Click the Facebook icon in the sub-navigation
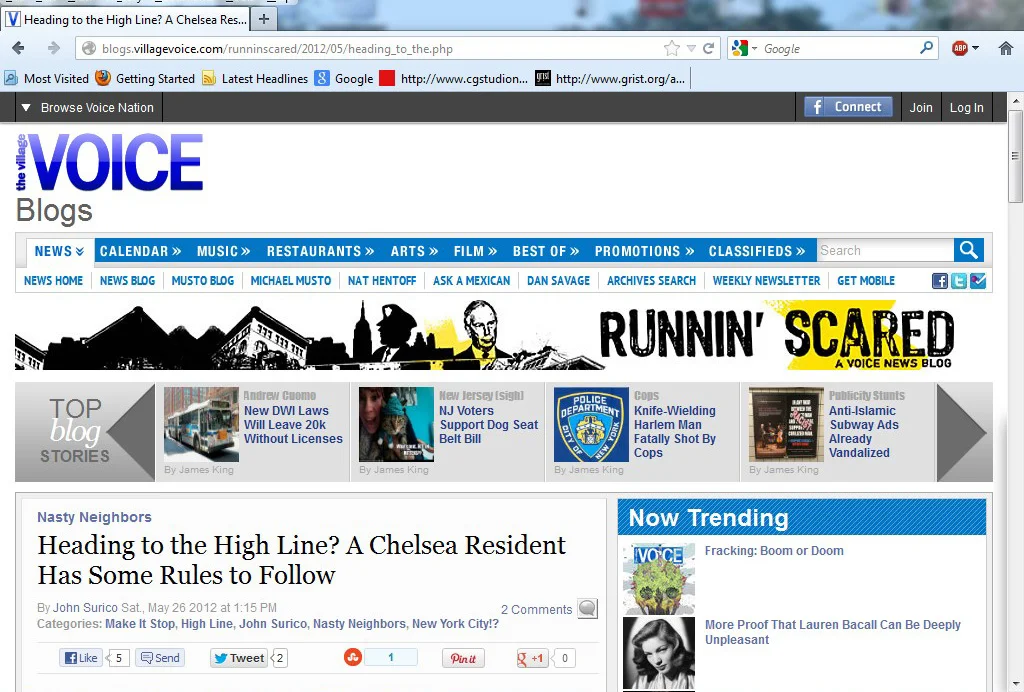This screenshot has height=692, width=1024. click(x=939, y=281)
